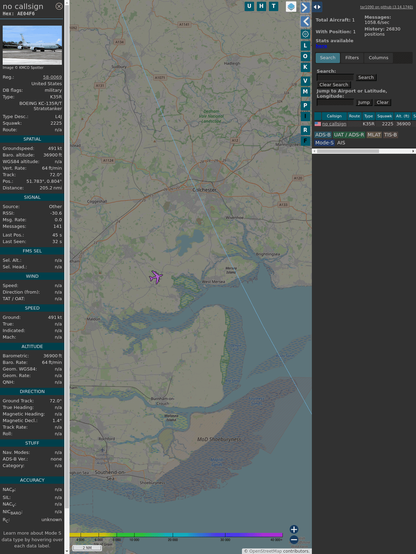This screenshot has height=554, width=416.
Task: Click the Jump to Airport input field
Action: pos(335,102)
